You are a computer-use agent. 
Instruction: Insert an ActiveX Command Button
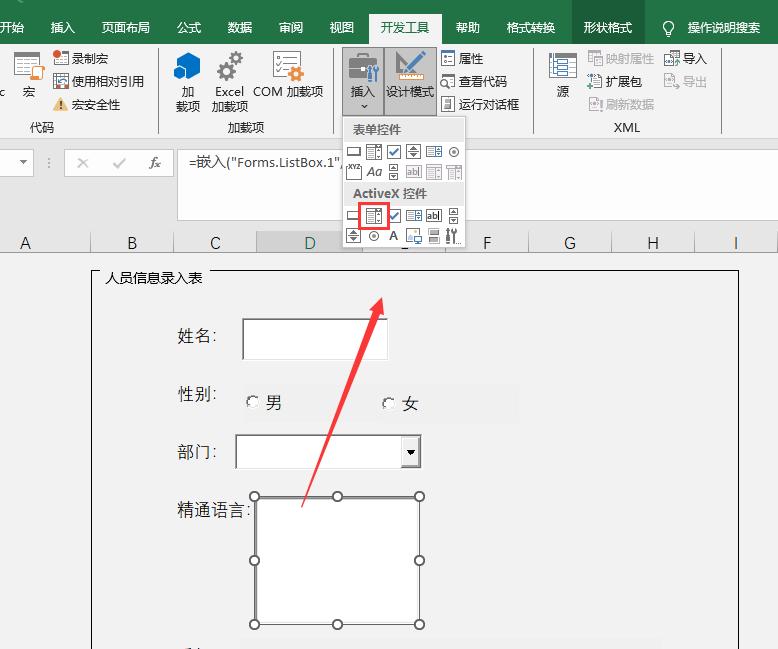351,215
